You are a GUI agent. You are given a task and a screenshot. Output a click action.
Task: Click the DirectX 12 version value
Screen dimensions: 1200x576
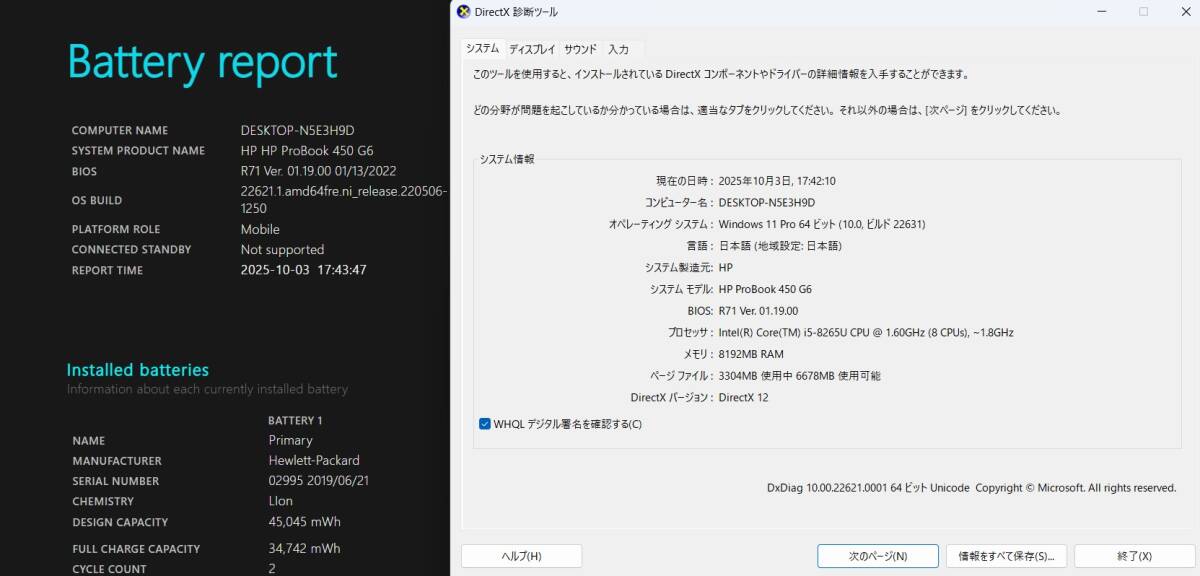click(745, 397)
